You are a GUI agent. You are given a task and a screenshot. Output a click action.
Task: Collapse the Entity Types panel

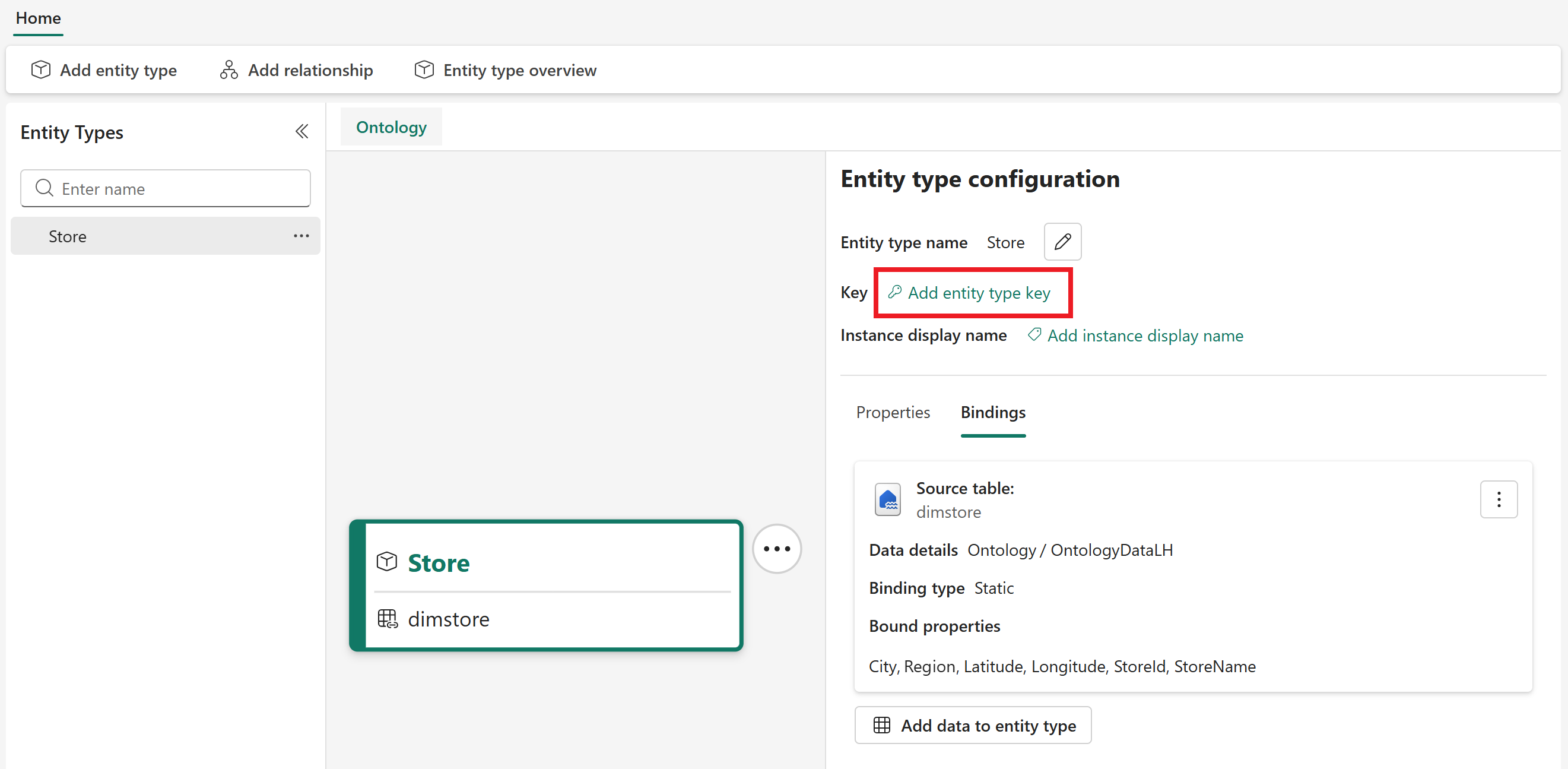[302, 131]
